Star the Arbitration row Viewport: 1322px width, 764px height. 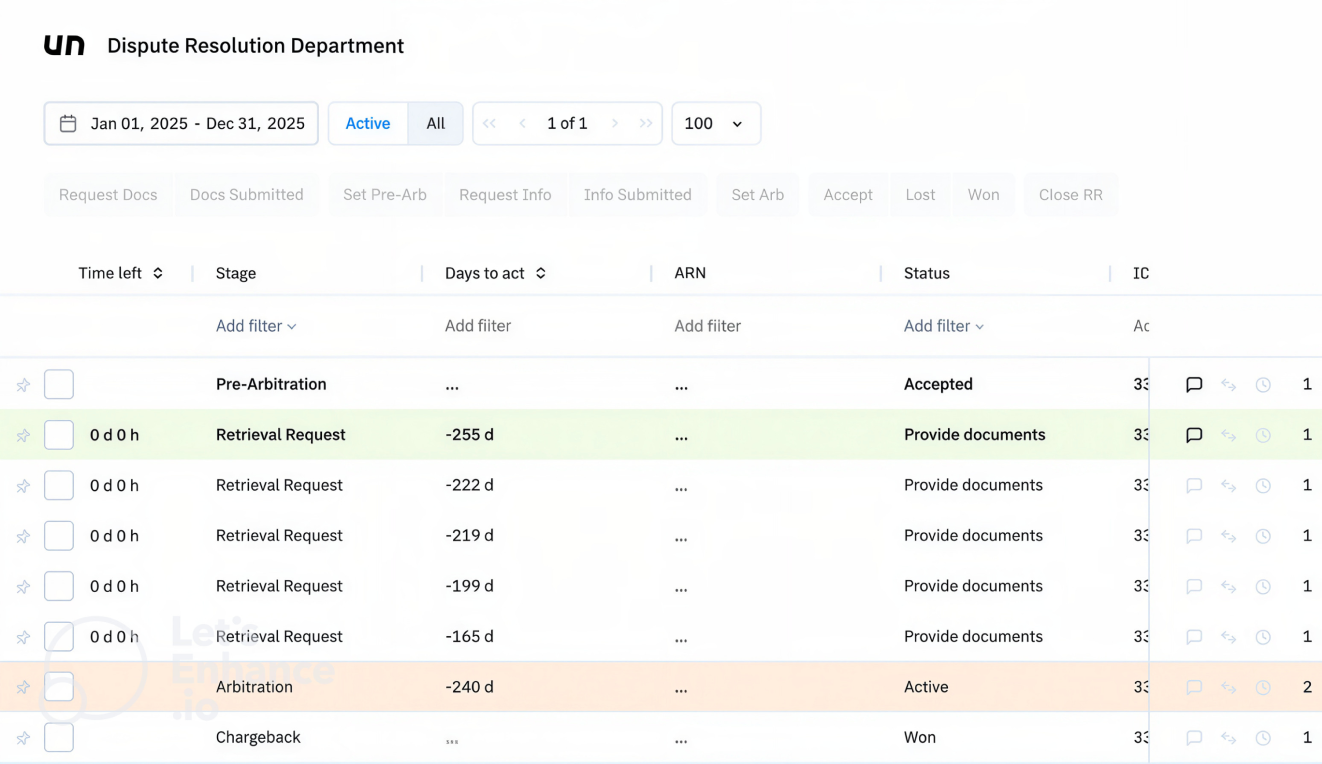[x=23, y=687]
